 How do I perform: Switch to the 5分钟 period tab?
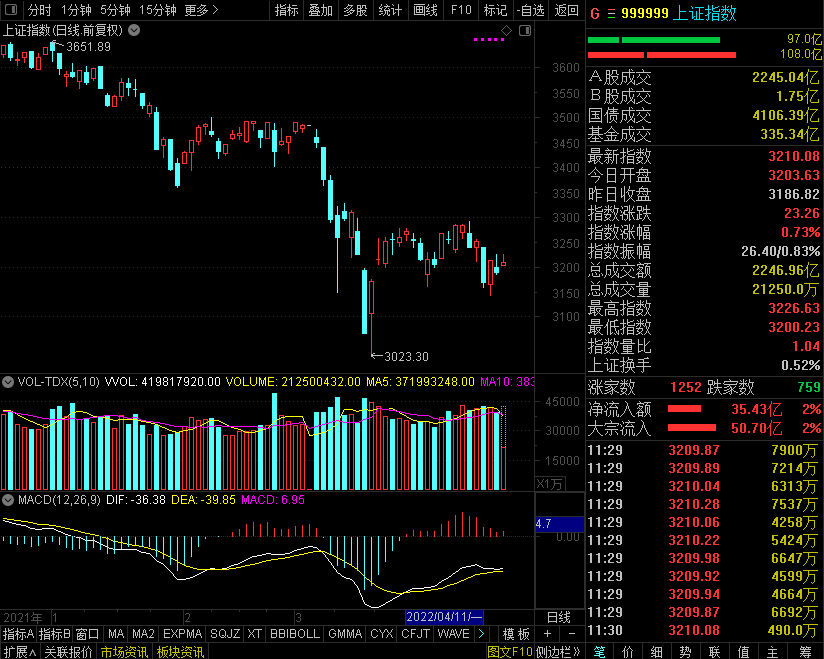coord(115,10)
